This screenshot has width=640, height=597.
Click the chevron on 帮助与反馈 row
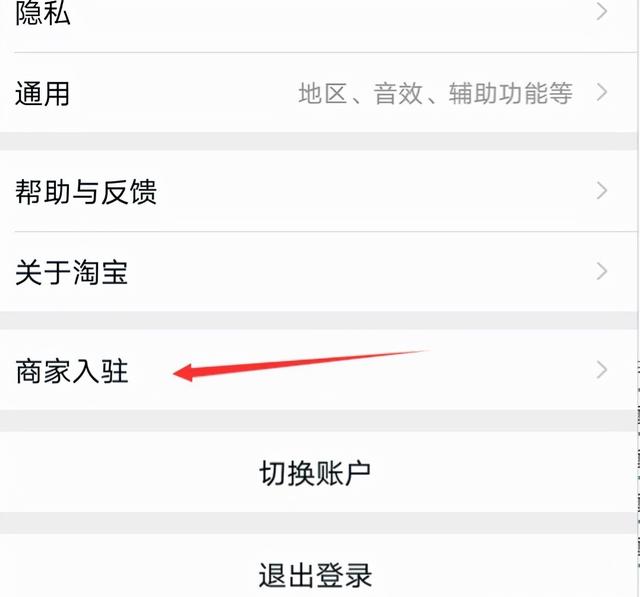(x=602, y=191)
